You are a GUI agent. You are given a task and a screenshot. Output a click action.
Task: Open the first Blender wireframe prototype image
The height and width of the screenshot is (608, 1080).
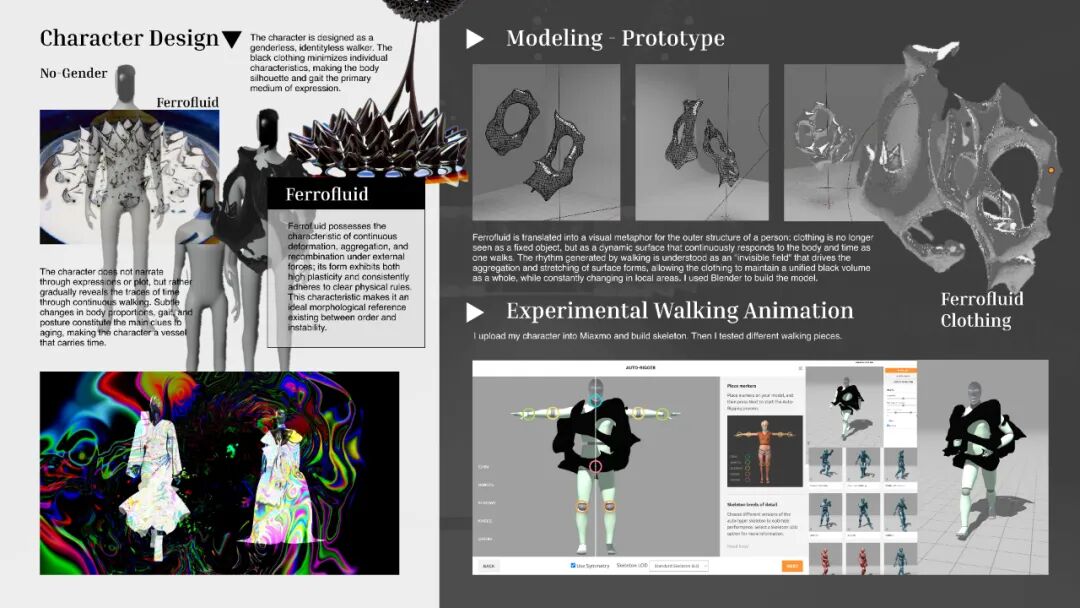click(546, 143)
